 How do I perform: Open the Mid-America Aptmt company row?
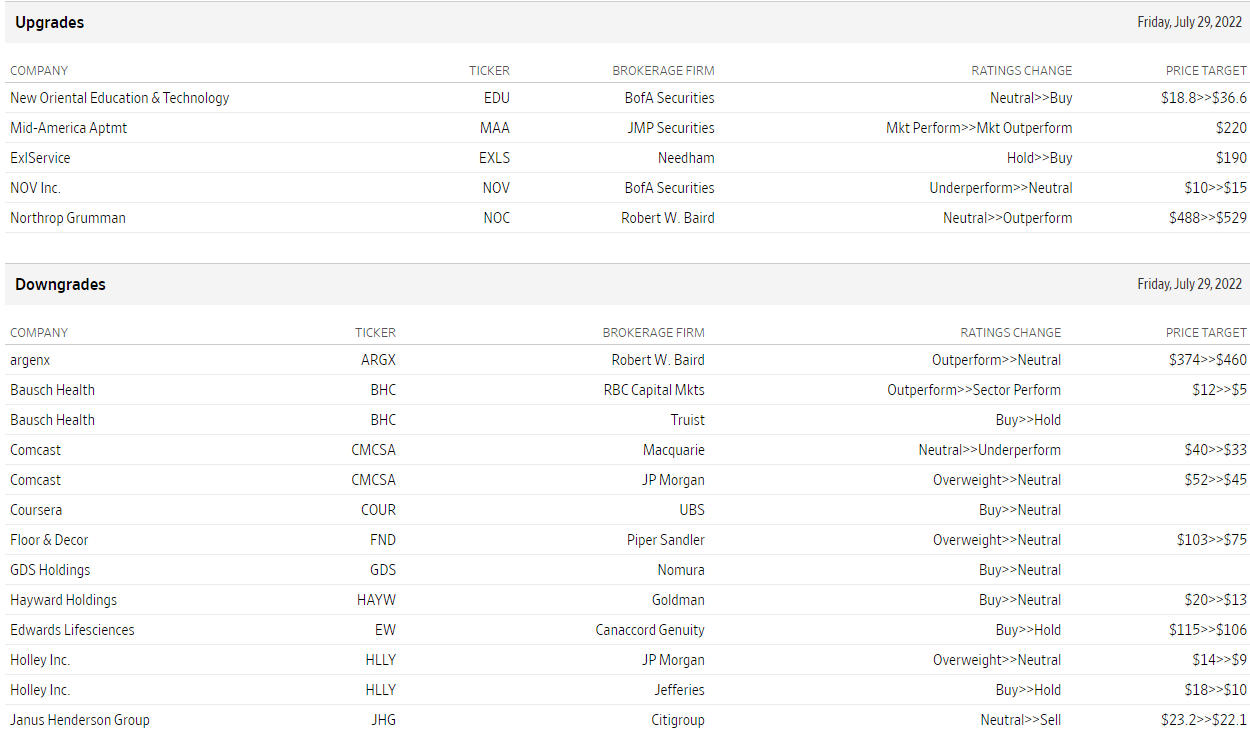68,128
